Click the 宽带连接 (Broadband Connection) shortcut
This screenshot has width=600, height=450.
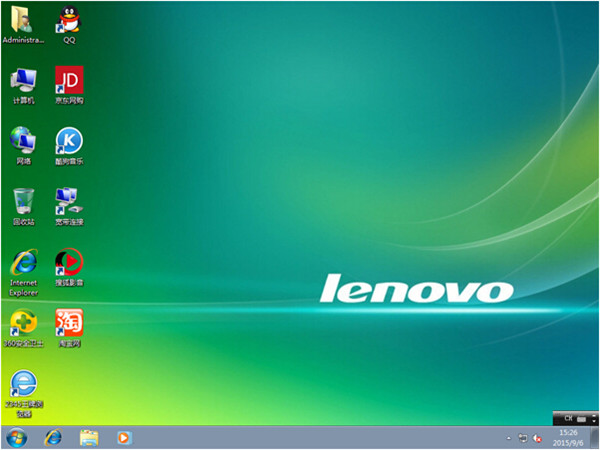click(68, 200)
